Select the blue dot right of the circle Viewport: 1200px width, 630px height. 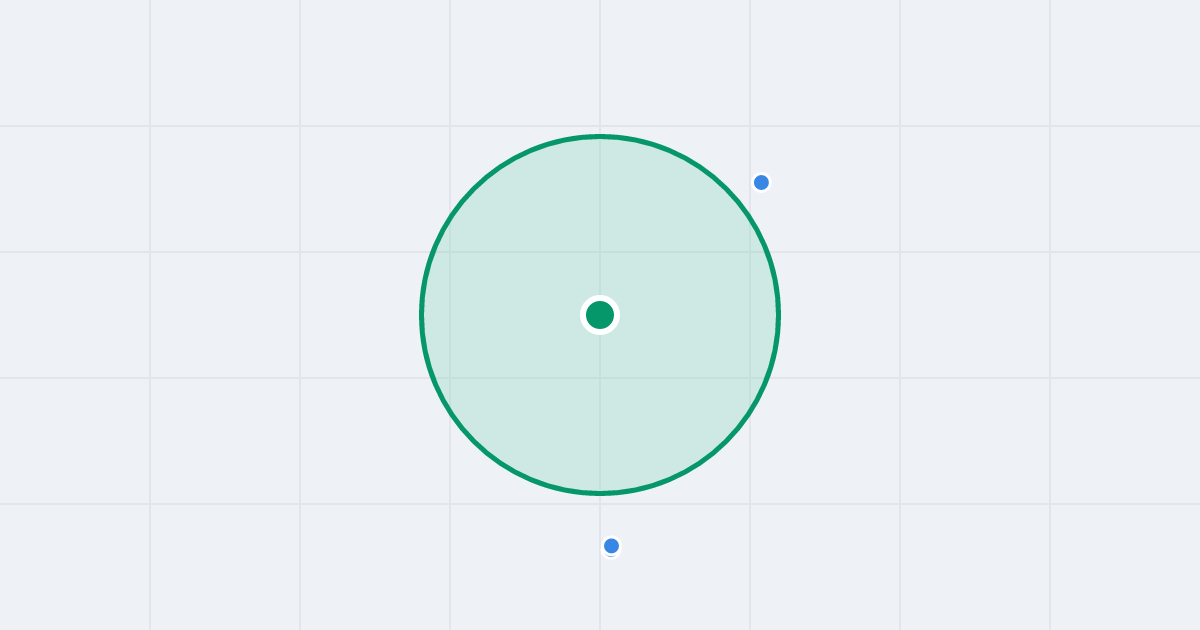[x=761, y=182]
